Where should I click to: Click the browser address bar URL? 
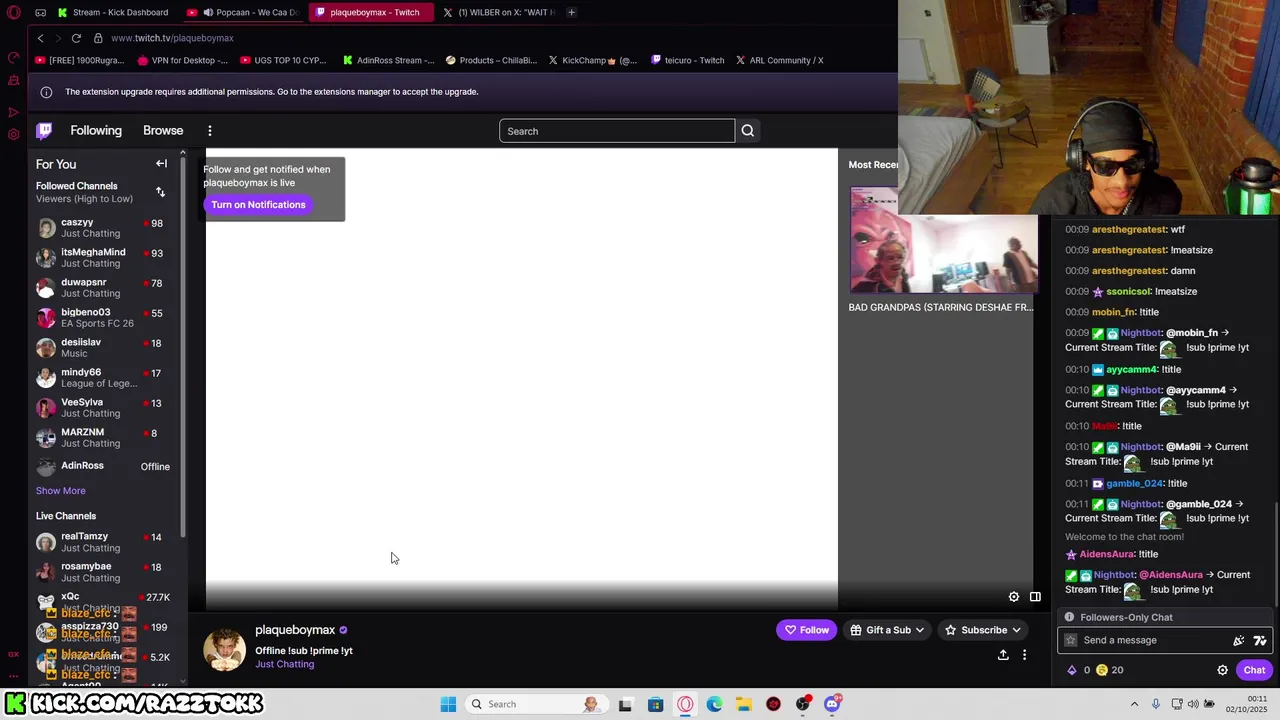tap(172, 38)
